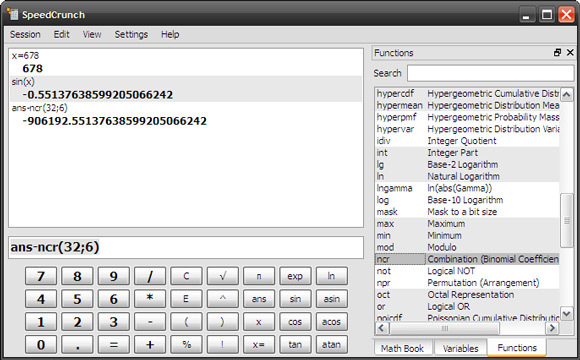Switch to the Math Book tab
This screenshot has width=580, height=360.
(402, 348)
